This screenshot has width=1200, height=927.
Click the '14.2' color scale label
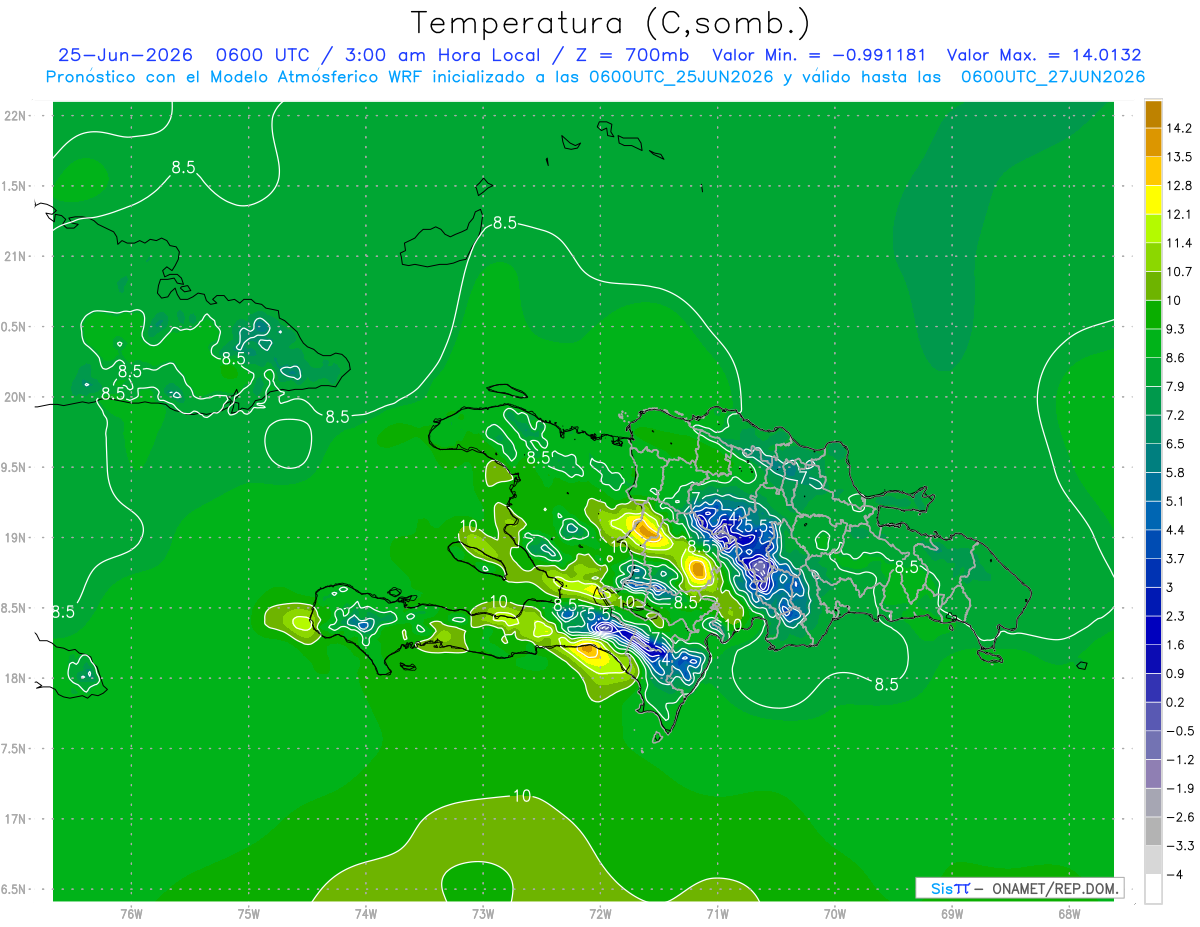point(1177,128)
